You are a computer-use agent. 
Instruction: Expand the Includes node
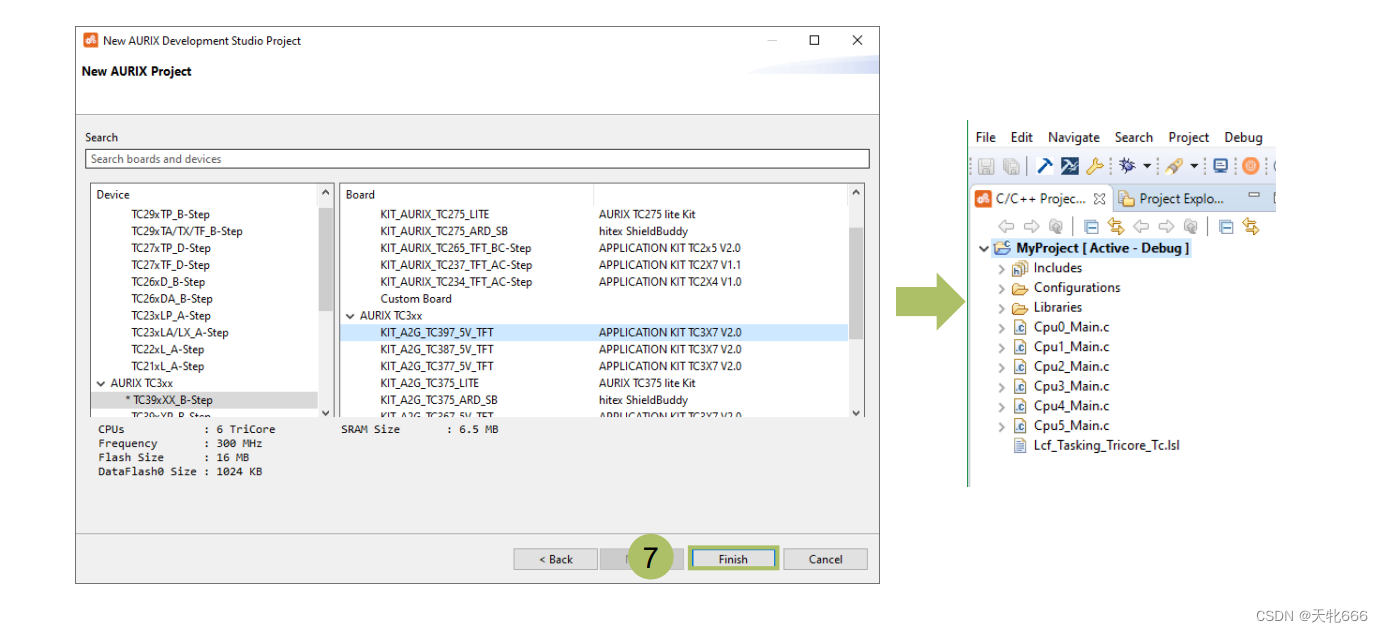[1001, 268]
